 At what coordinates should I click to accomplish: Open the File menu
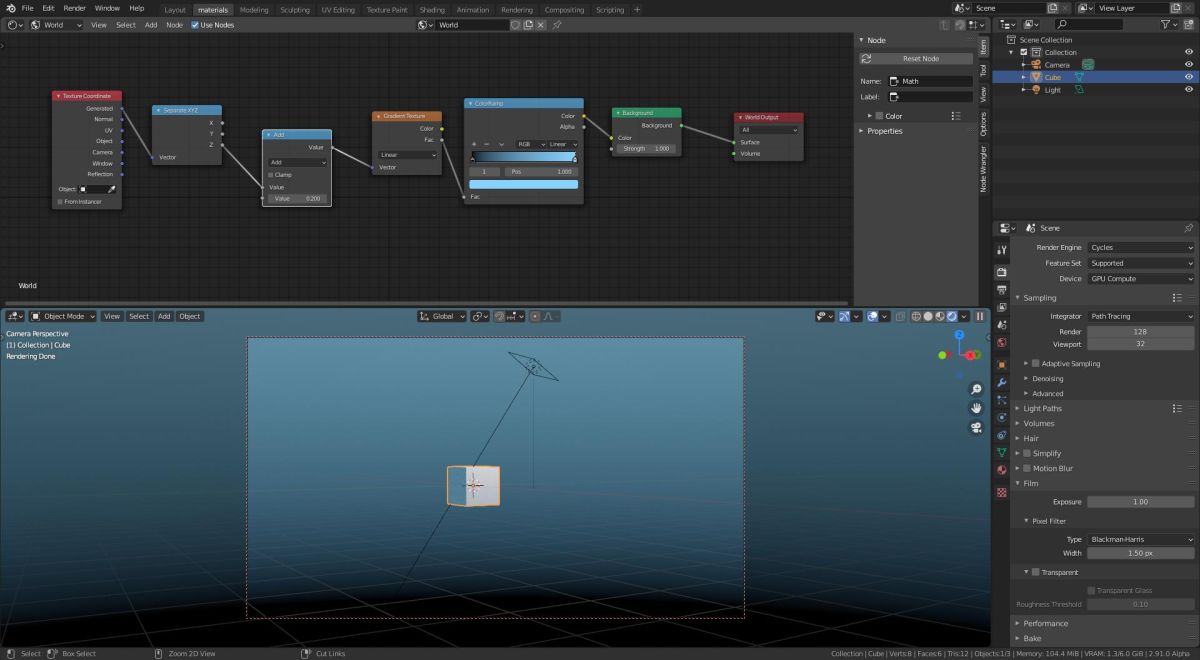[27, 8]
